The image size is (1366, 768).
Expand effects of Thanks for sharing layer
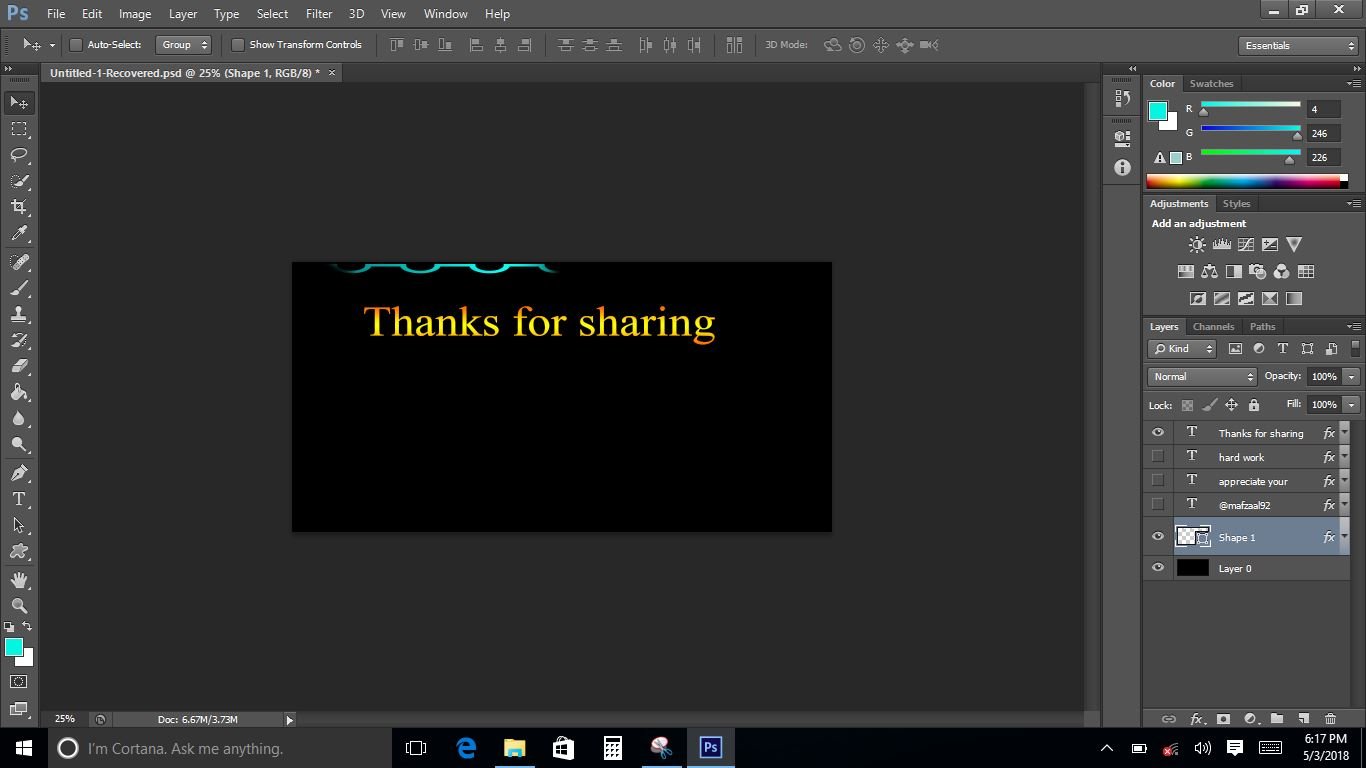1344,433
